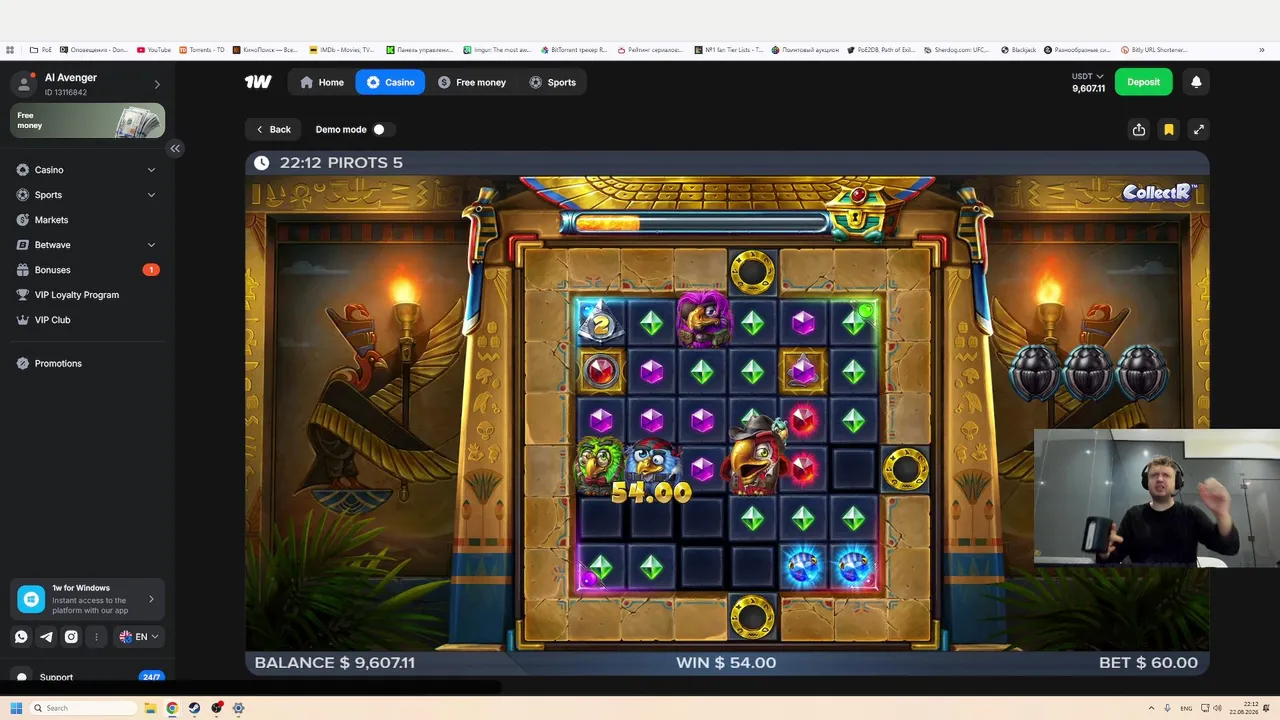Expand the AI Avenger profile chevron
The height and width of the screenshot is (720, 1280).
pos(156,84)
